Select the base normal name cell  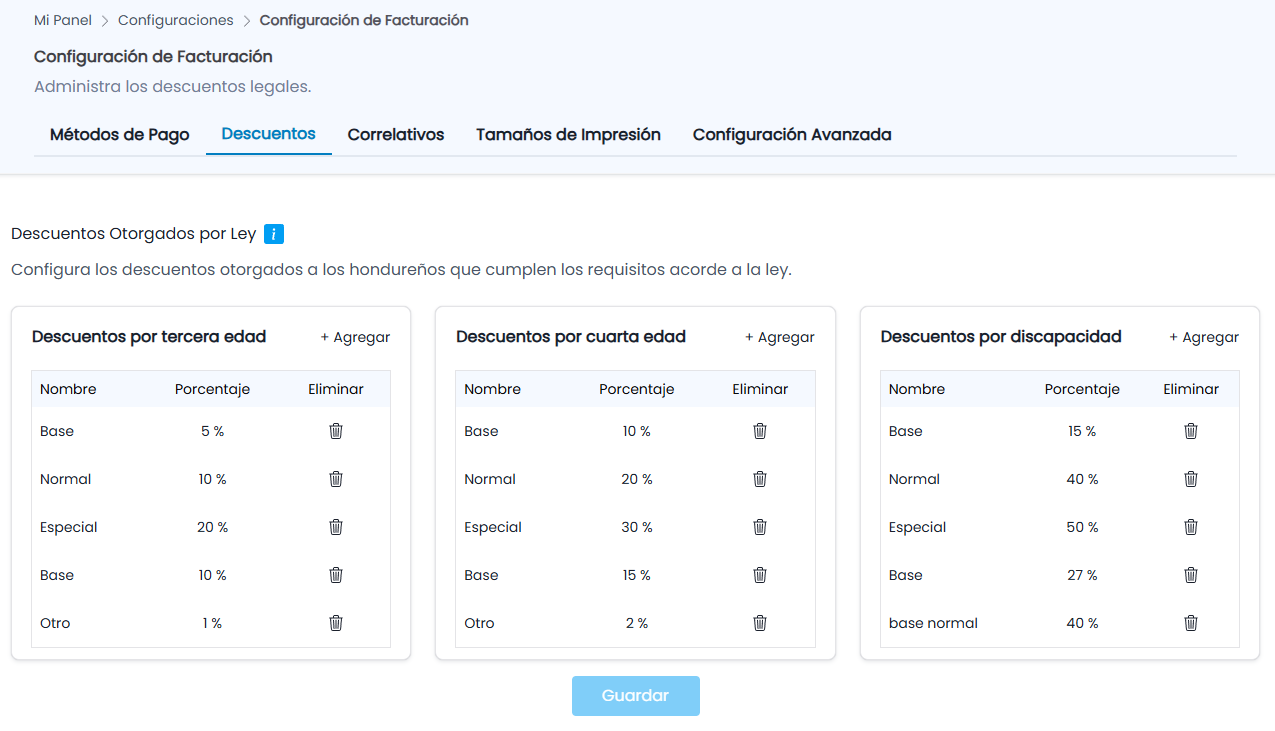[x=933, y=623]
